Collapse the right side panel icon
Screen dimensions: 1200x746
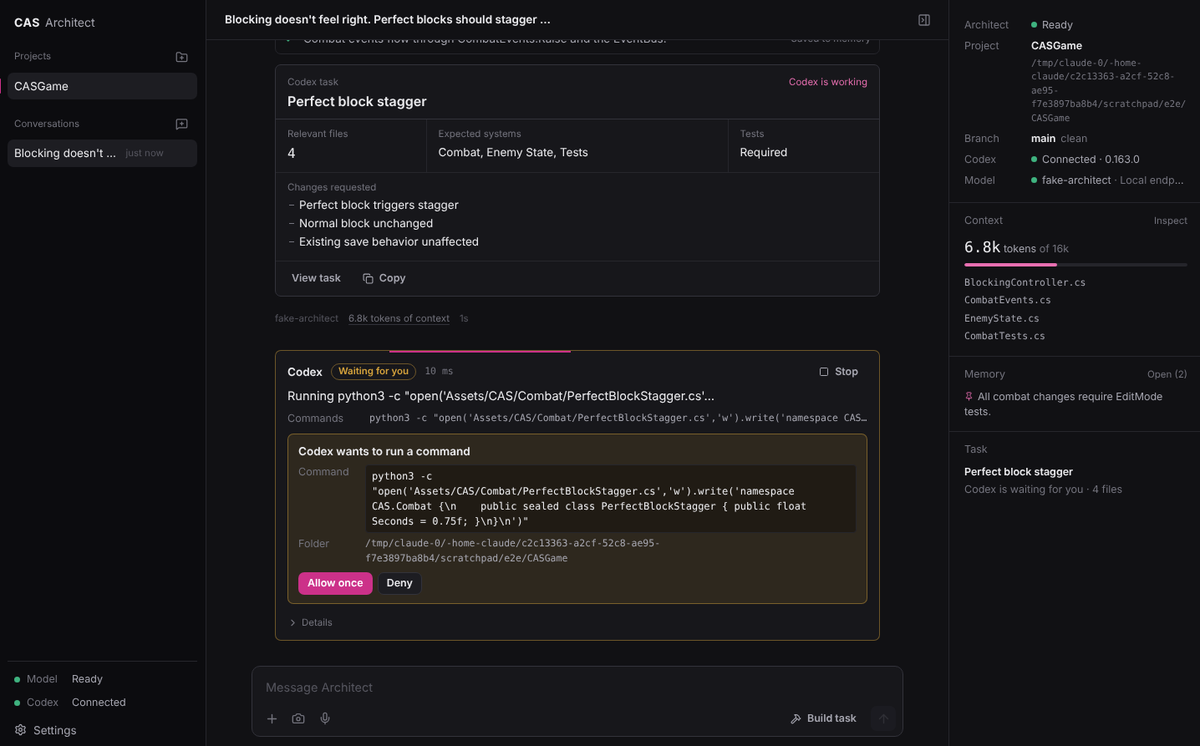click(x=924, y=20)
